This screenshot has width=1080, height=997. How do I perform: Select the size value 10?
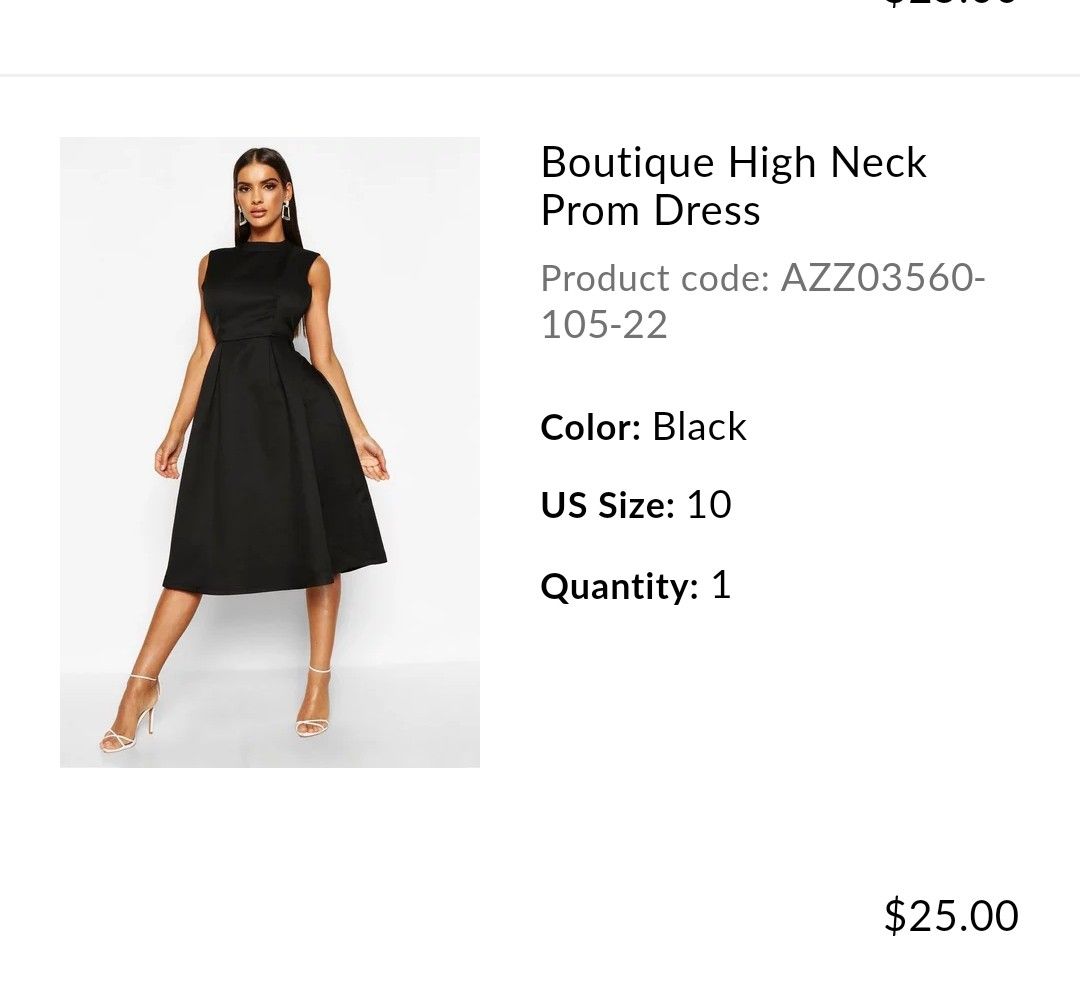[x=708, y=505]
